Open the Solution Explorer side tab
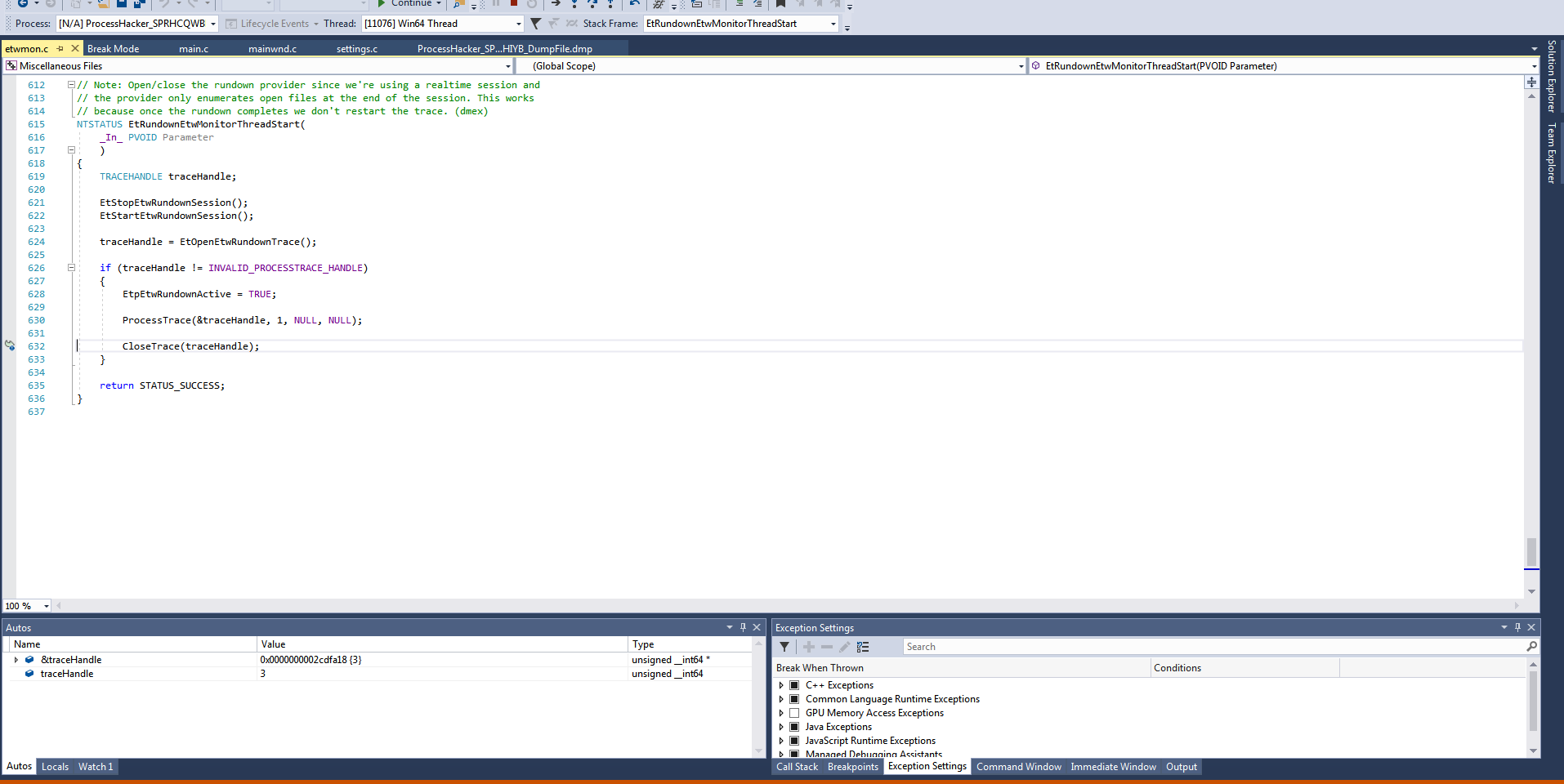The image size is (1564, 784). coord(1552,76)
